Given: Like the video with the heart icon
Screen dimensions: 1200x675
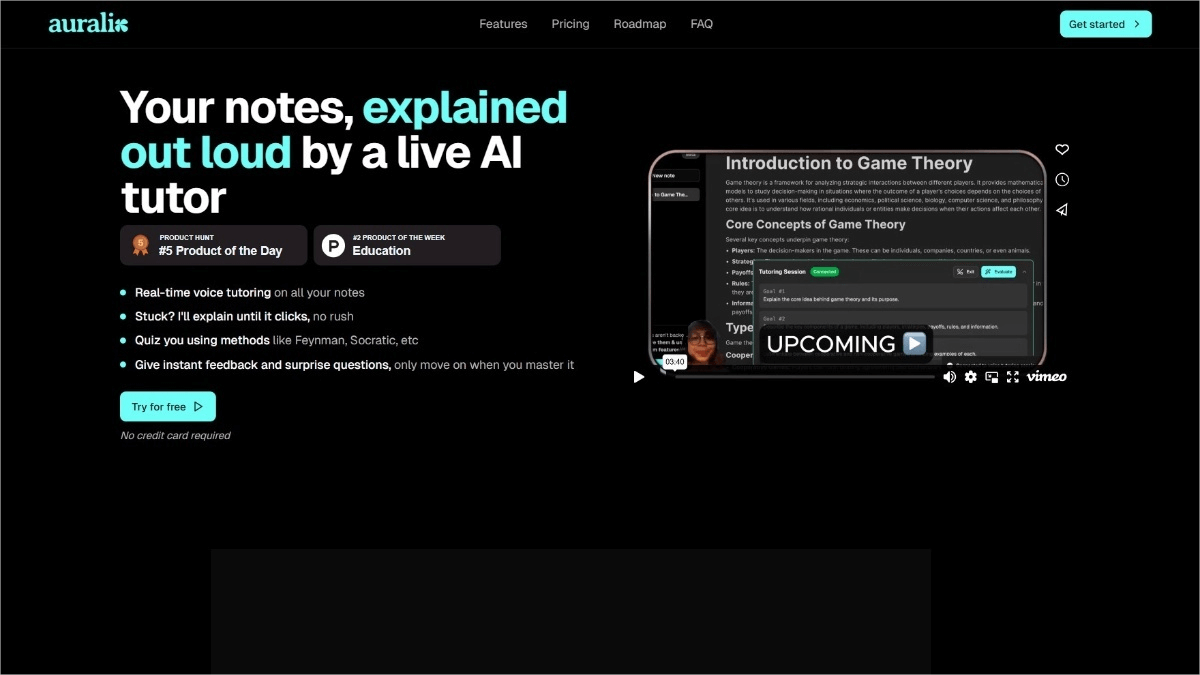Looking at the screenshot, I should [1062, 150].
